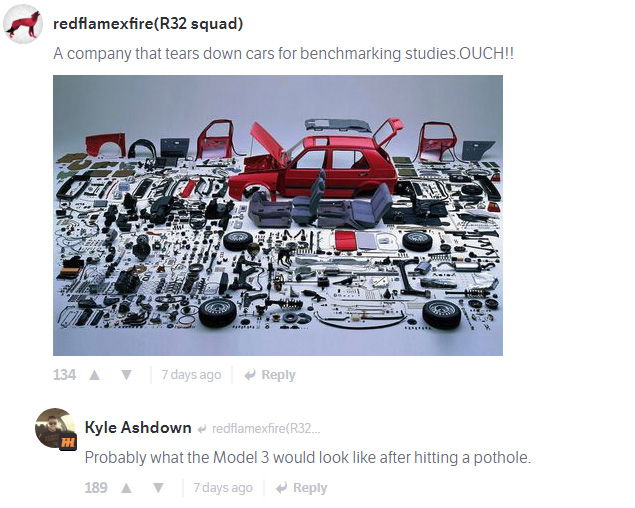
Task: Click the 189 vote count
Action: click(x=96, y=488)
